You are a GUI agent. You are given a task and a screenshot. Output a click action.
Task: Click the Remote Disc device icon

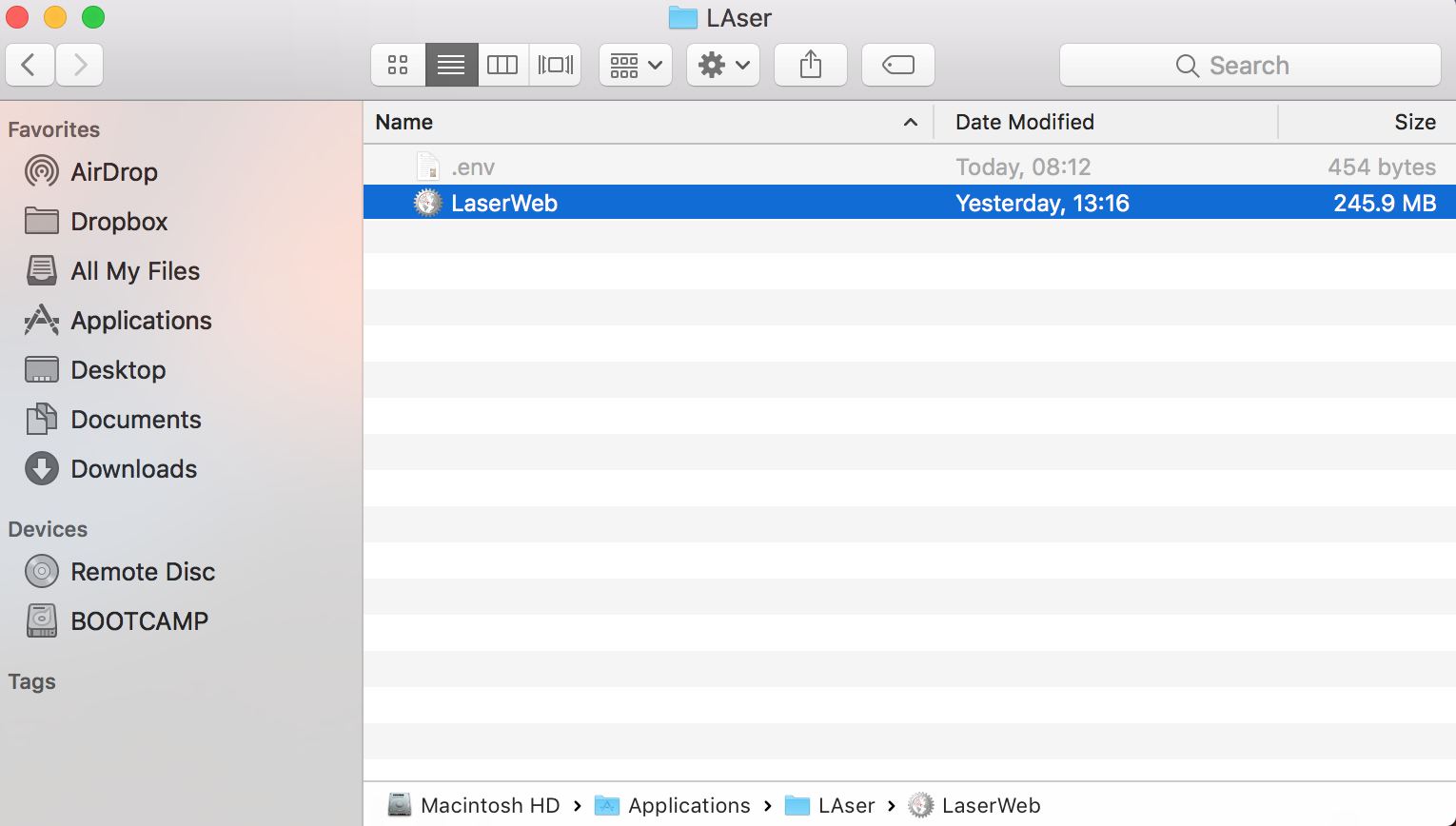(x=42, y=571)
